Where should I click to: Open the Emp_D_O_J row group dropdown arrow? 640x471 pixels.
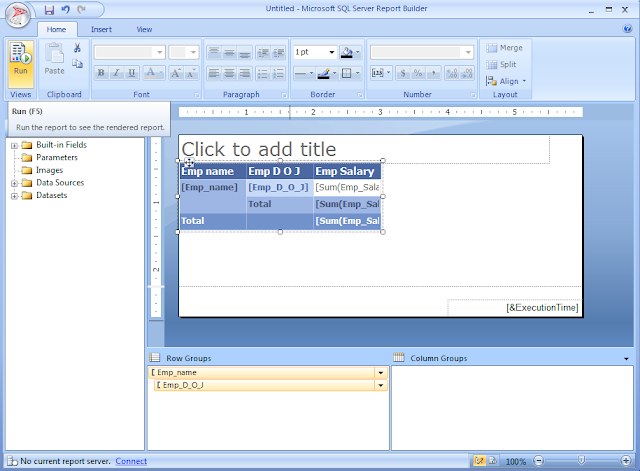(380, 385)
